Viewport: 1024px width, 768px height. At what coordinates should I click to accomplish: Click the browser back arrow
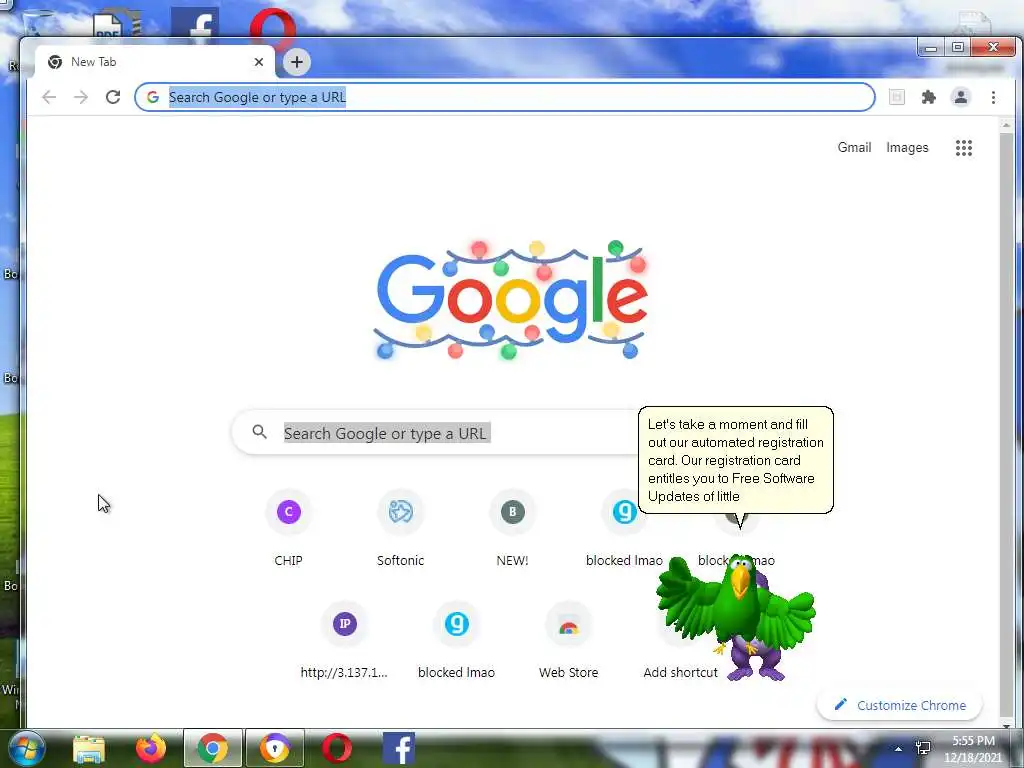(x=49, y=97)
